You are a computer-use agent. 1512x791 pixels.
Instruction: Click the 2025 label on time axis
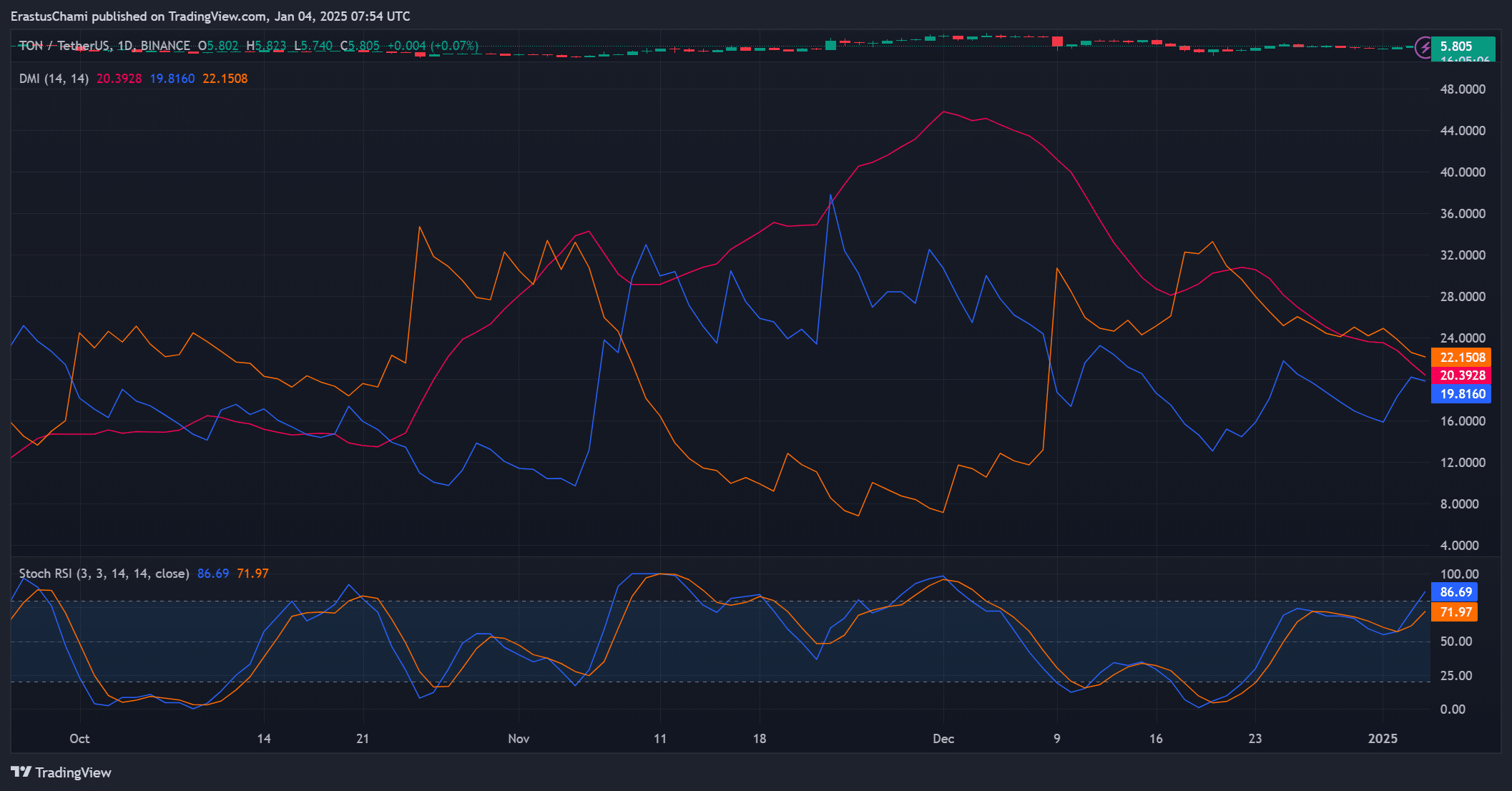coord(1382,739)
